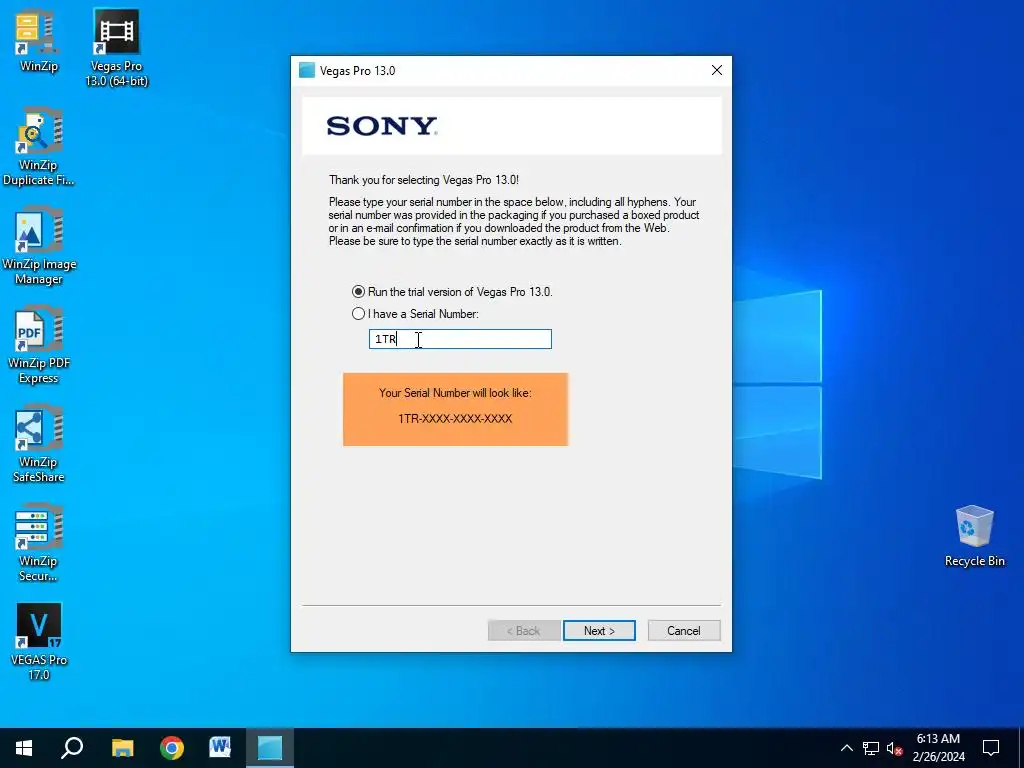Click the SONY logo banner
The height and width of the screenshot is (768, 1024).
512,126
